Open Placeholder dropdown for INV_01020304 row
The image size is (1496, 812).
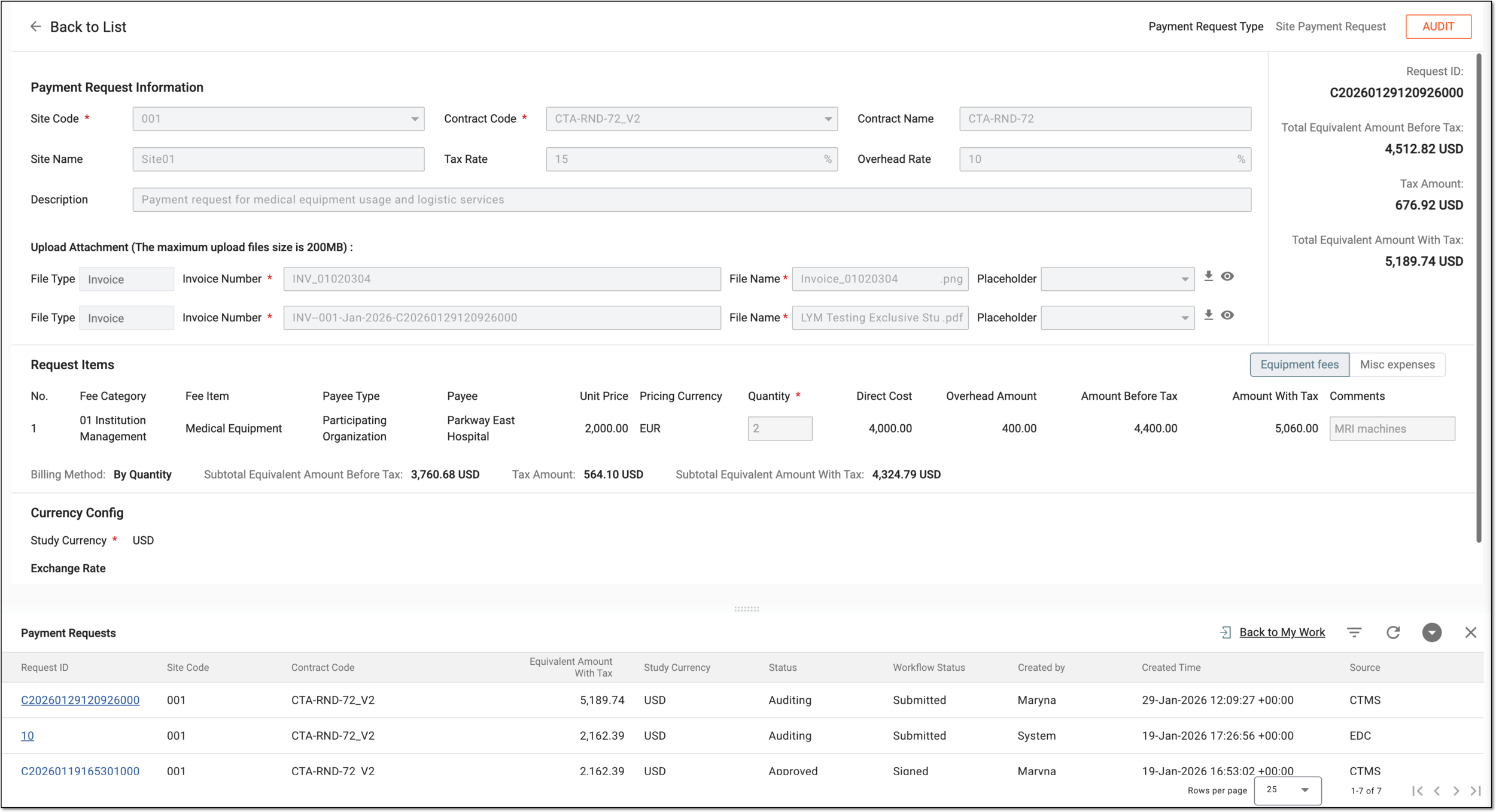[1117, 279]
